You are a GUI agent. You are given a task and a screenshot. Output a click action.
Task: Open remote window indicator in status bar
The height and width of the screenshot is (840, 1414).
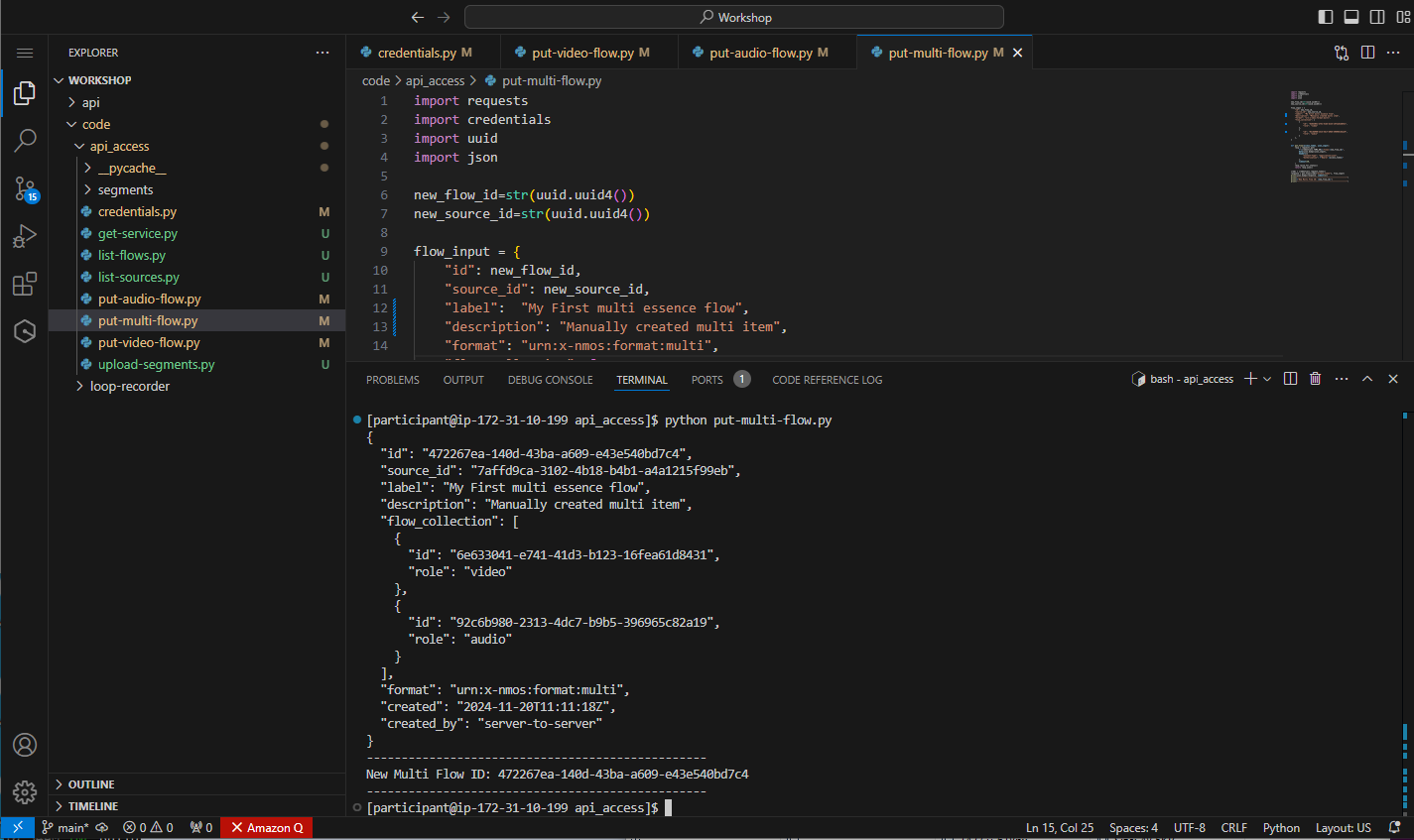(x=17, y=827)
